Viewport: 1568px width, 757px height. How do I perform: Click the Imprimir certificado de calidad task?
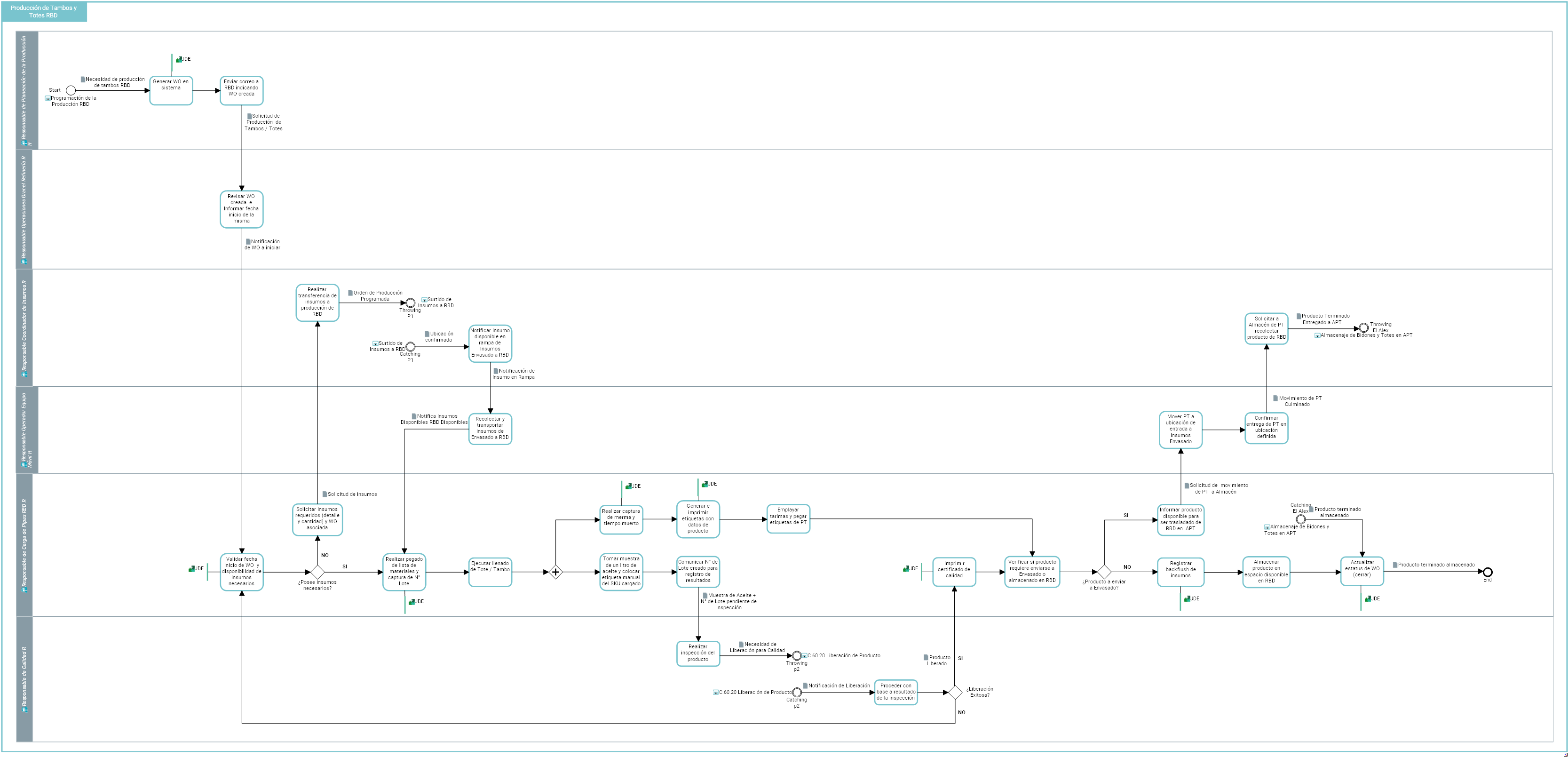click(x=954, y=572)
